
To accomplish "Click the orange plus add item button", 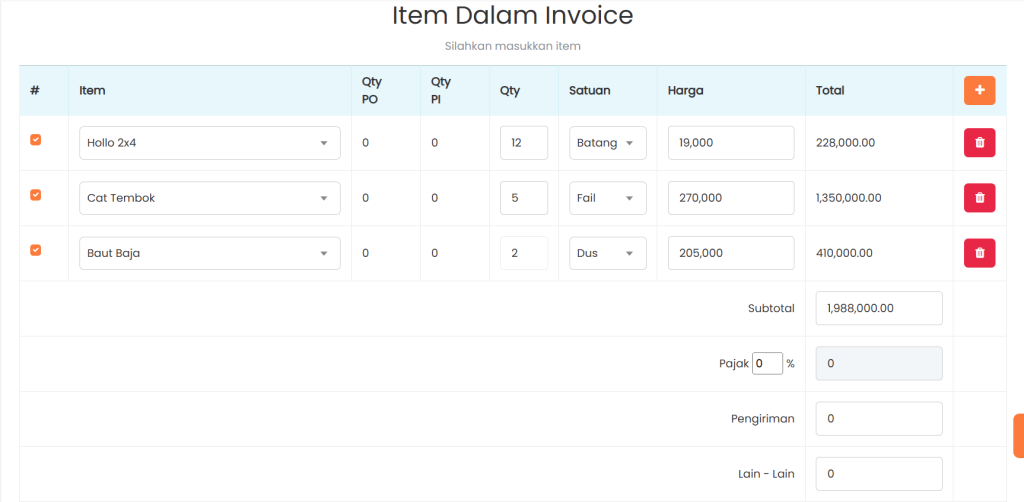I will point(979,90).
